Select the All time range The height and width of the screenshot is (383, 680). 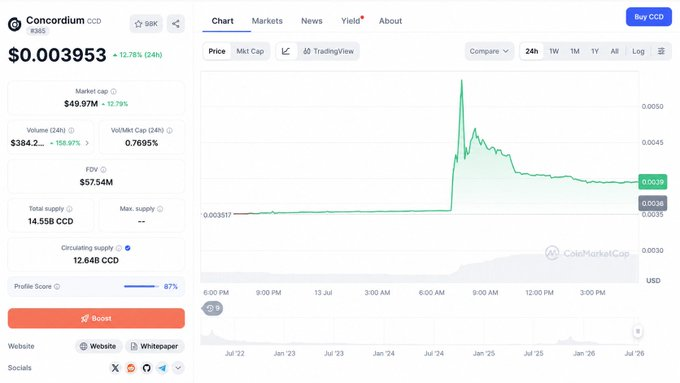click(x=615, y=51)
